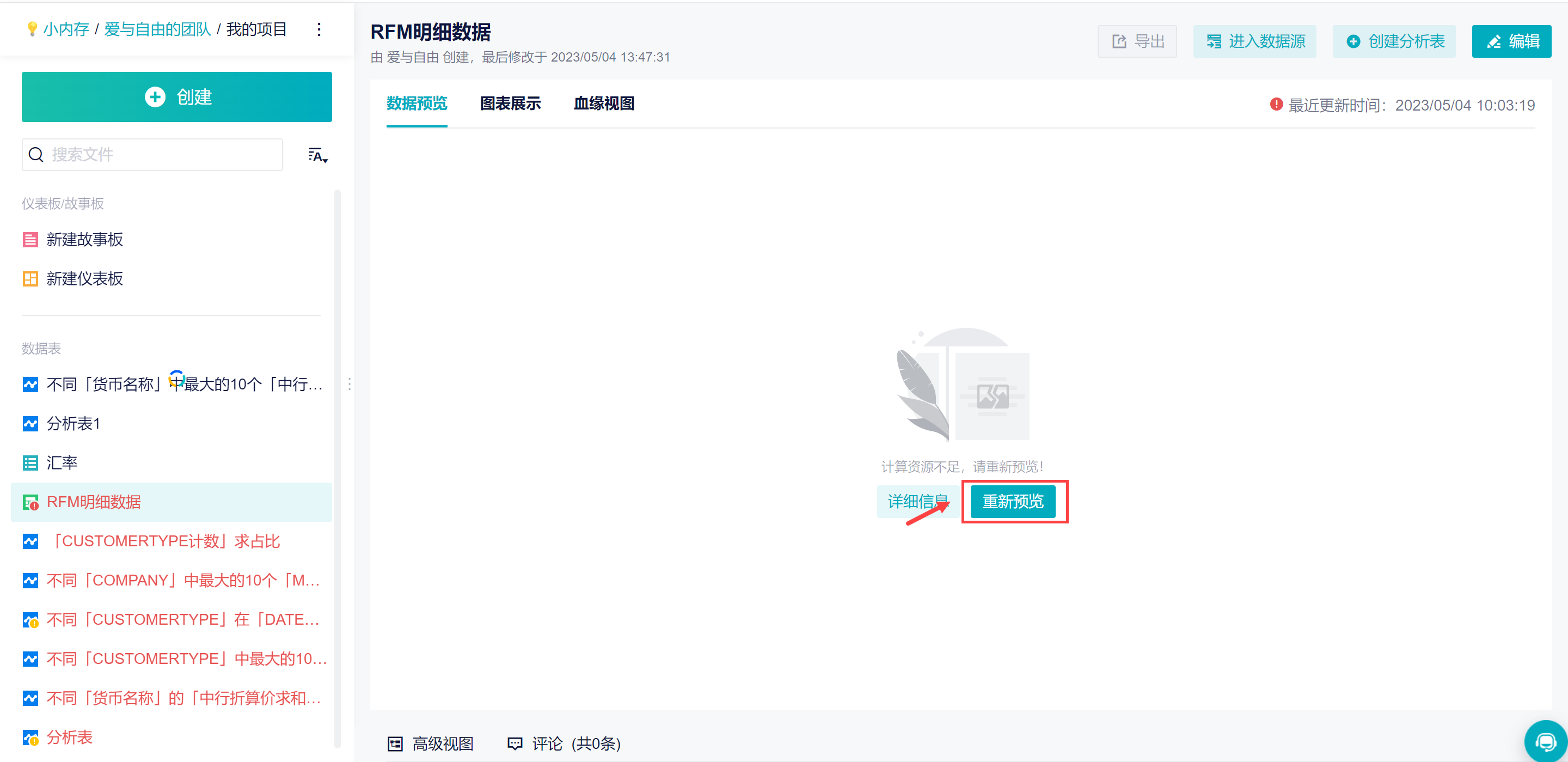Click the sidebar collapse drag handle
The image size is (1568, 762).
(x=349, y=384)
